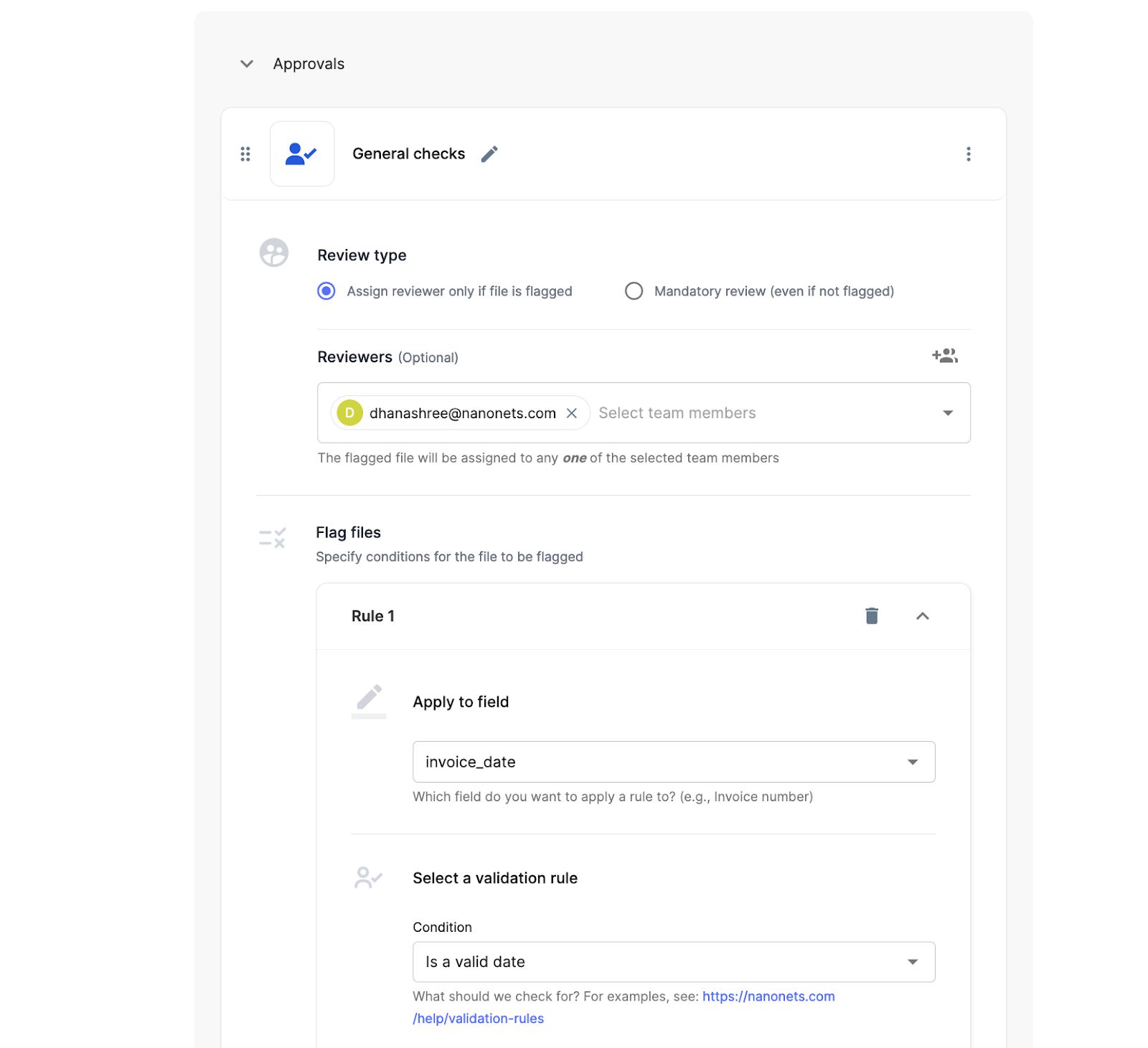Collapse the Approvals section

(246, 63)
